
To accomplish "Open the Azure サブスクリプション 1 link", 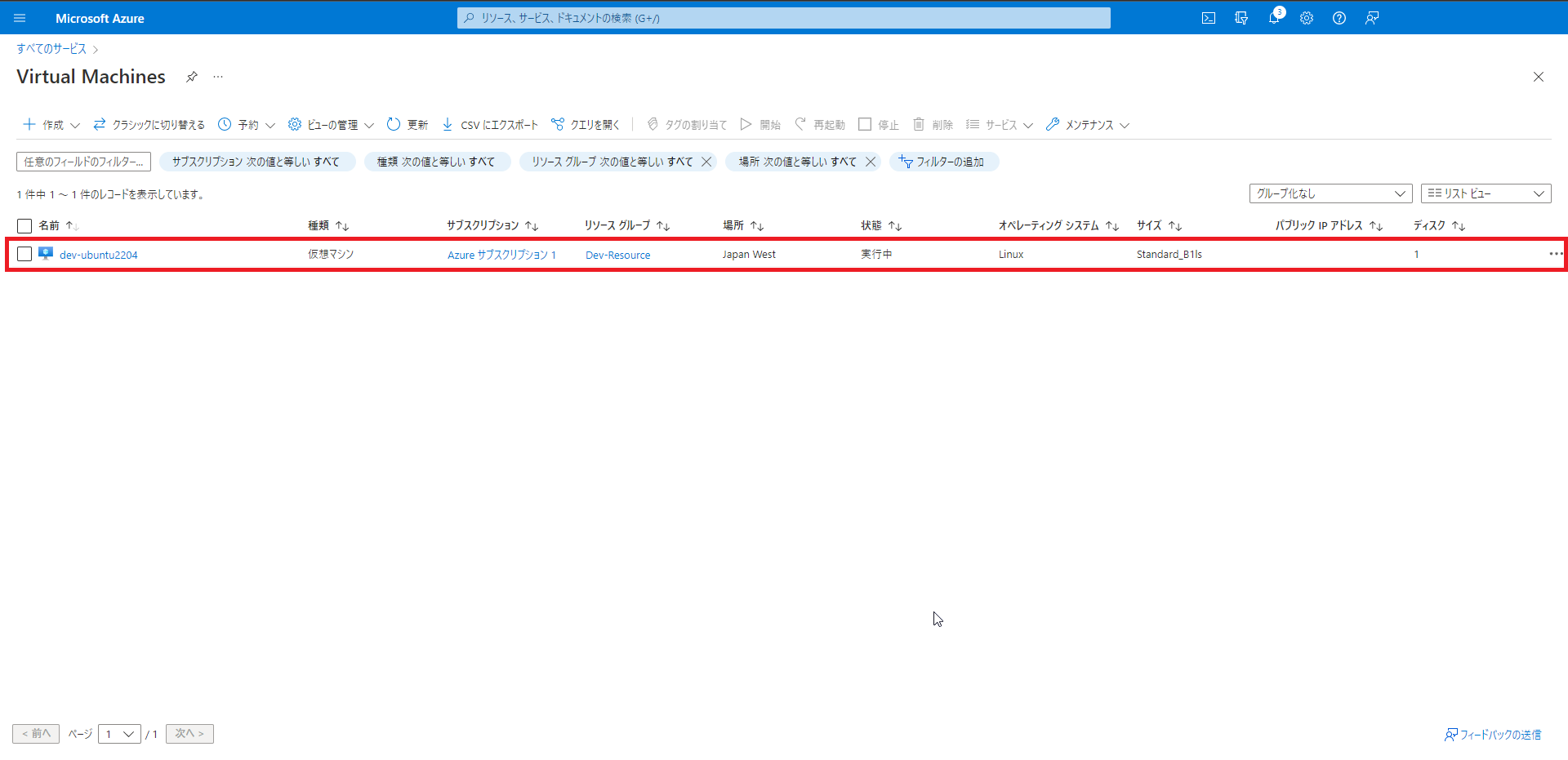I will pos(501,255).
